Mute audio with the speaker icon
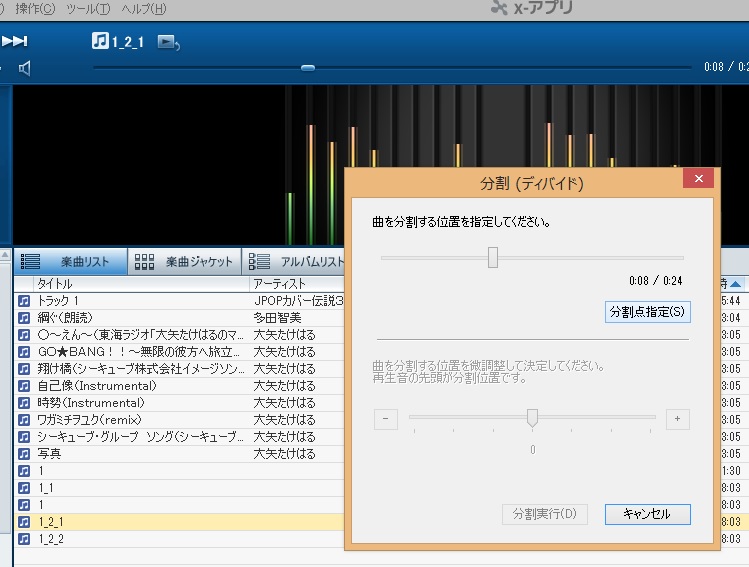Screen dimensions: 749x567 (25, 68)
